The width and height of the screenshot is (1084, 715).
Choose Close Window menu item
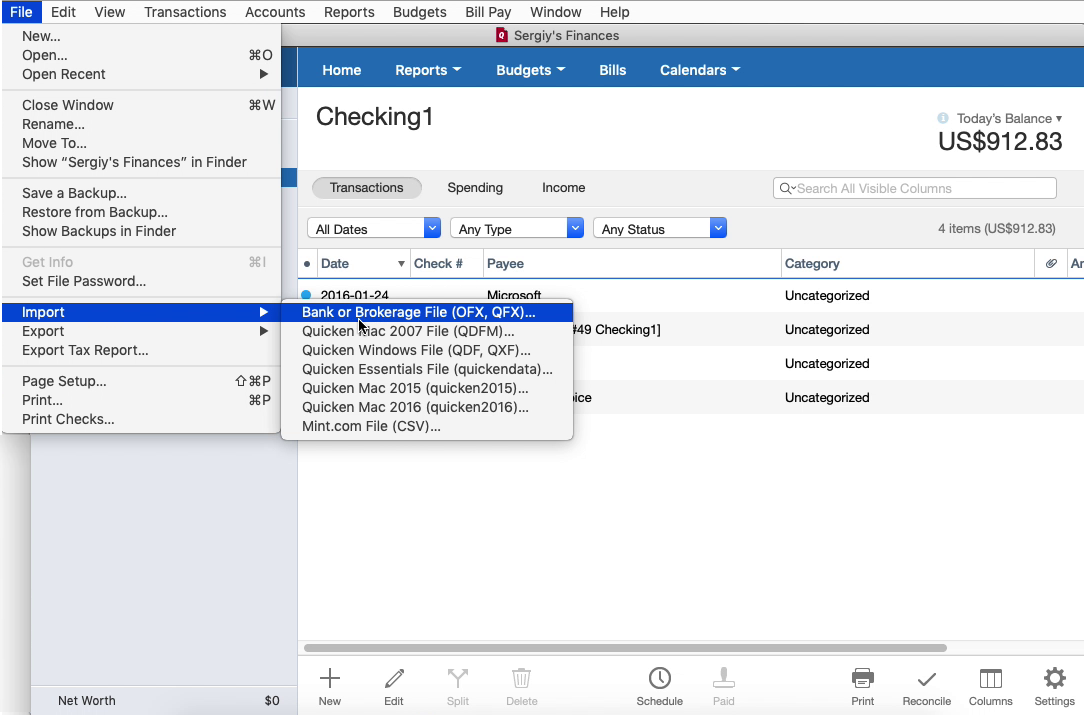click(x=142, y=105)
